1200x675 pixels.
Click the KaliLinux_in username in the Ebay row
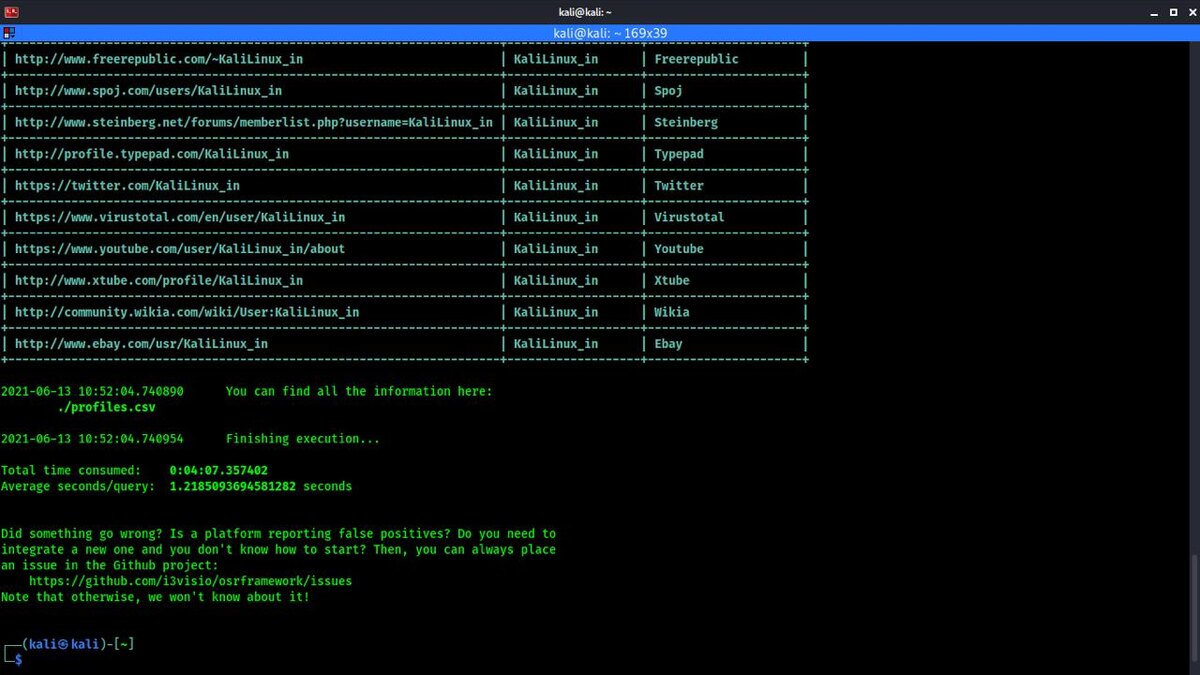(x=556, y=344)
